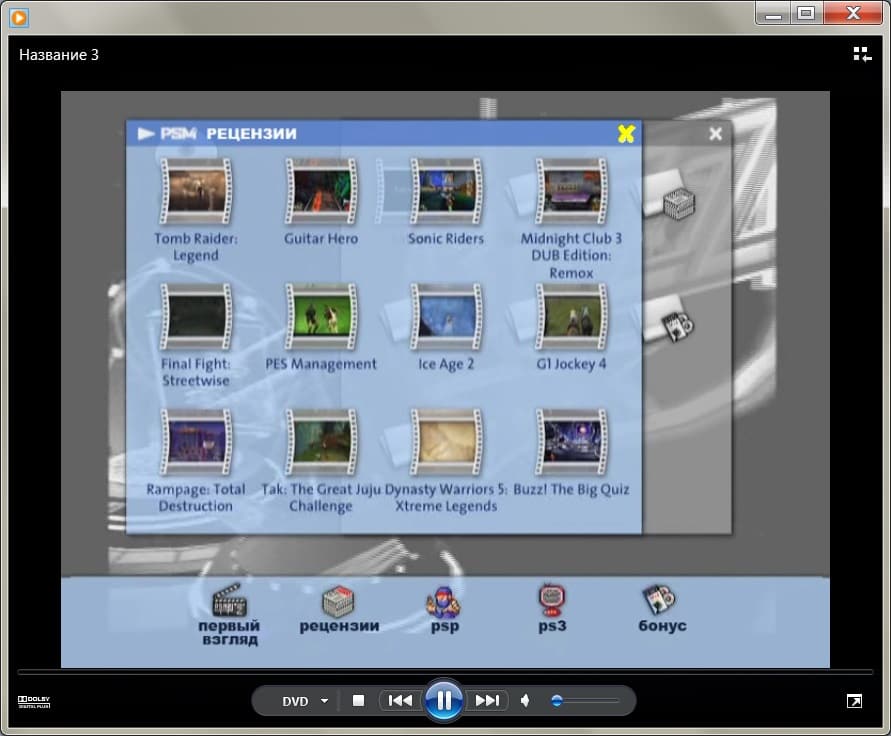Image resolution: width=891 pixels, height=736 pixels.
Task: Open the Guitar Hero review filmstrip icon
Action: coord(321,191)
